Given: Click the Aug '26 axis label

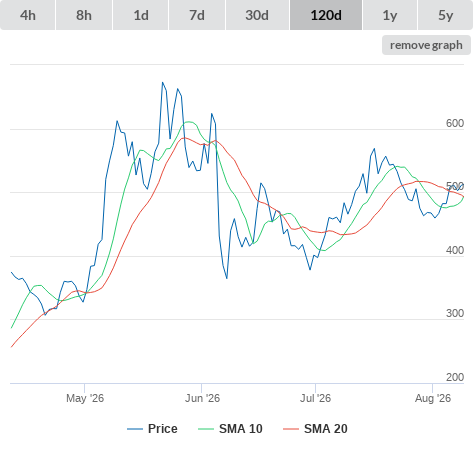Looking at the screenshot, I should click(433, 398).
